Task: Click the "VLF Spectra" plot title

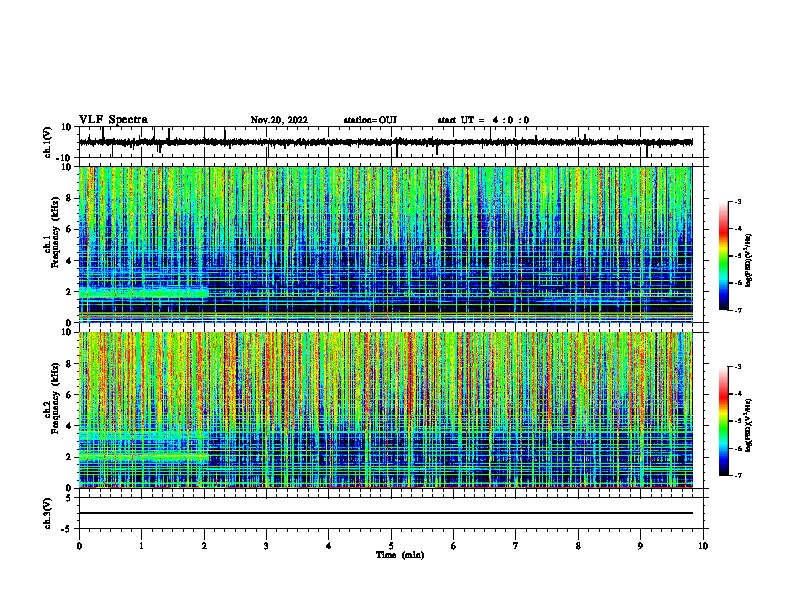Action: pos(113,120)
